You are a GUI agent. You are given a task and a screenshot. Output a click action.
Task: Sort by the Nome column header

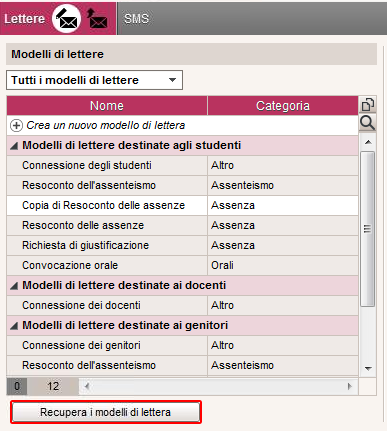[x=107, y=106]
